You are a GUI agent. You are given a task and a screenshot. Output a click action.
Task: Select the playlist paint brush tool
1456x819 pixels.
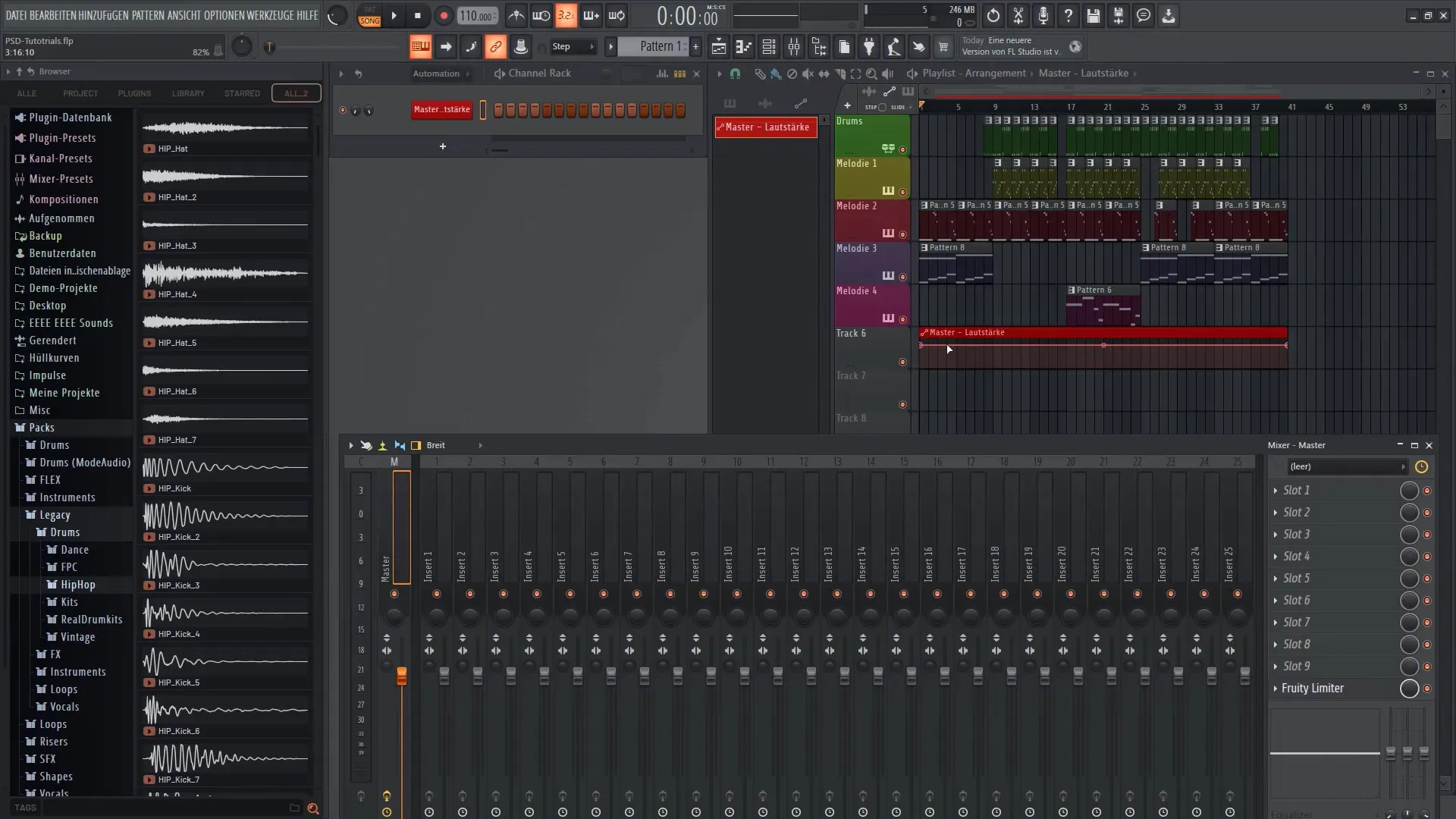pos(776,74)
